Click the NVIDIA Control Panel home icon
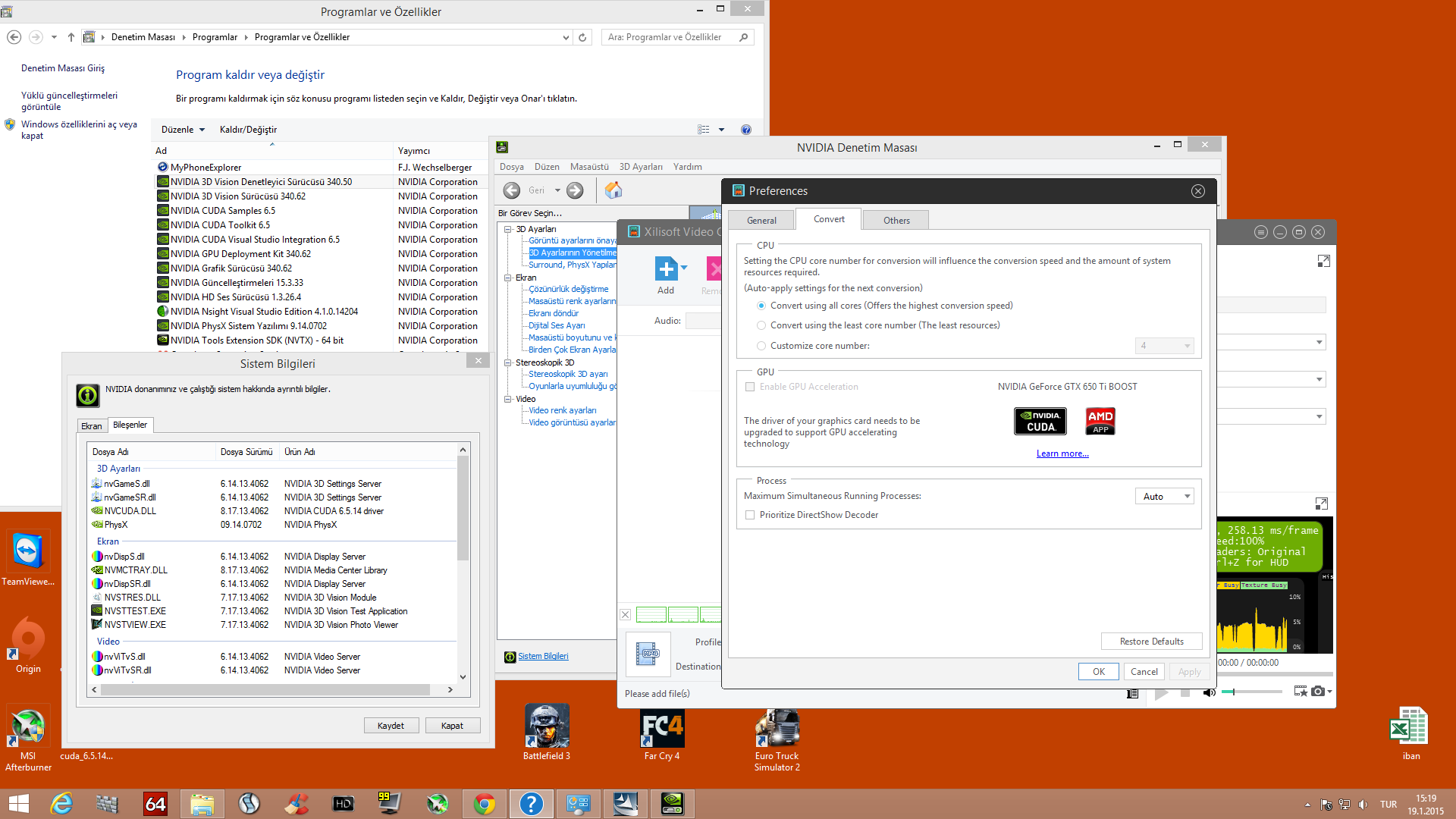The width and height of the screenshot is (1456, 819). pyautogui.click(x=613, y=190)
